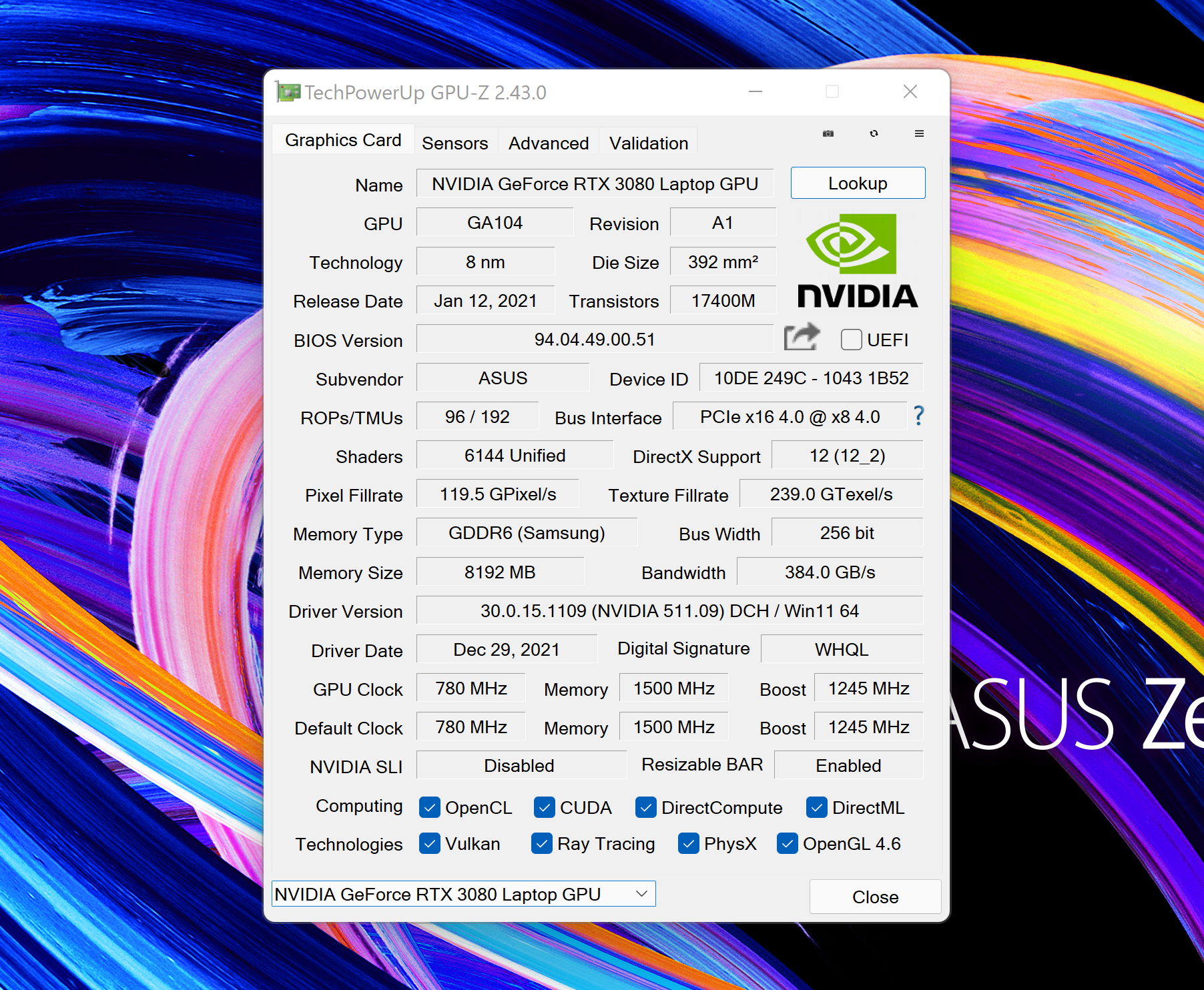
Task: Minimize the GPU-Z window
Action: (756, 91)
